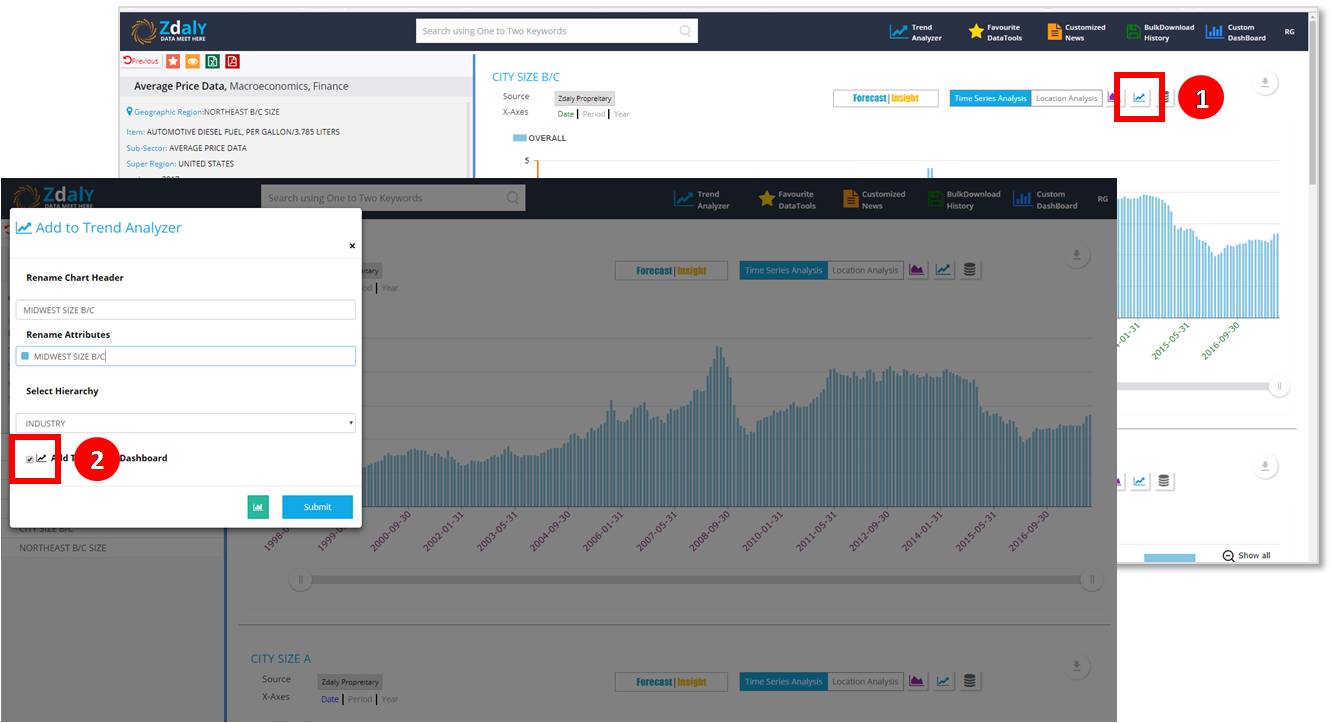Open the Select Hierarchy INDUSTRY dropdown

click(x=186, y=423)
